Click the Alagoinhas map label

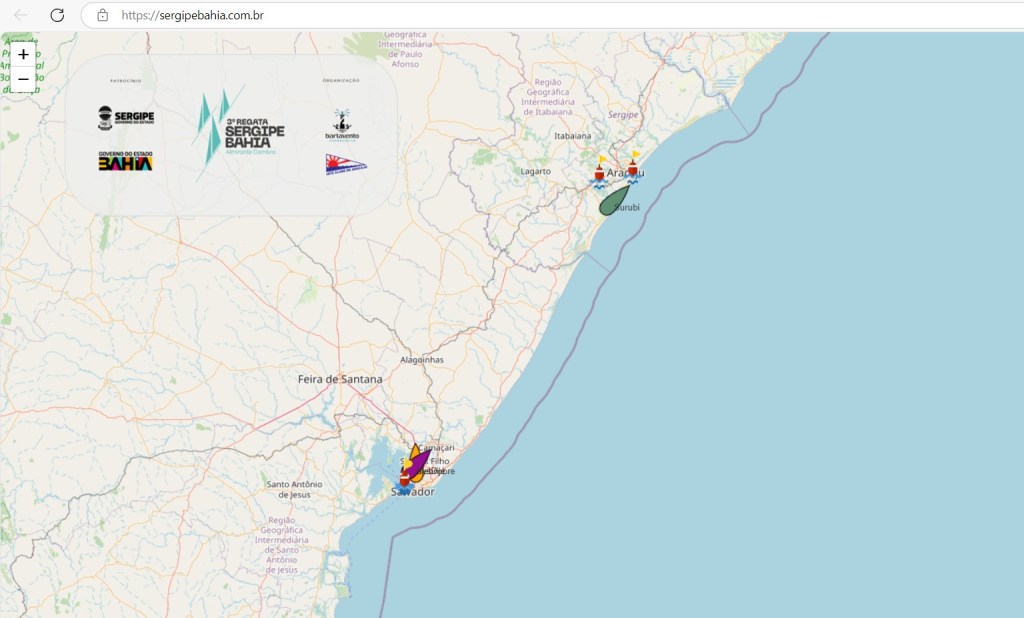(421, 359)
